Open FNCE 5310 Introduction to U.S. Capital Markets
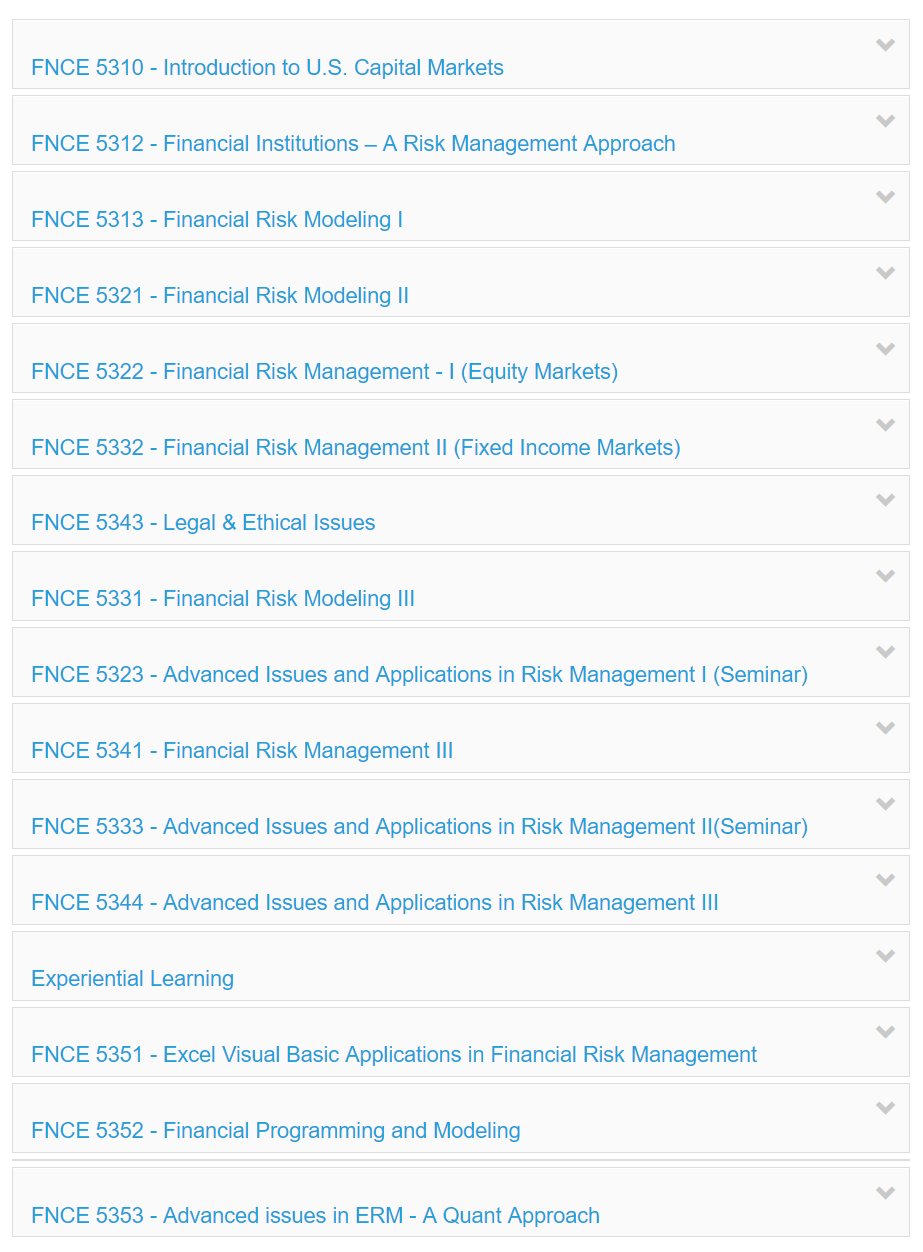 [267, 68]
